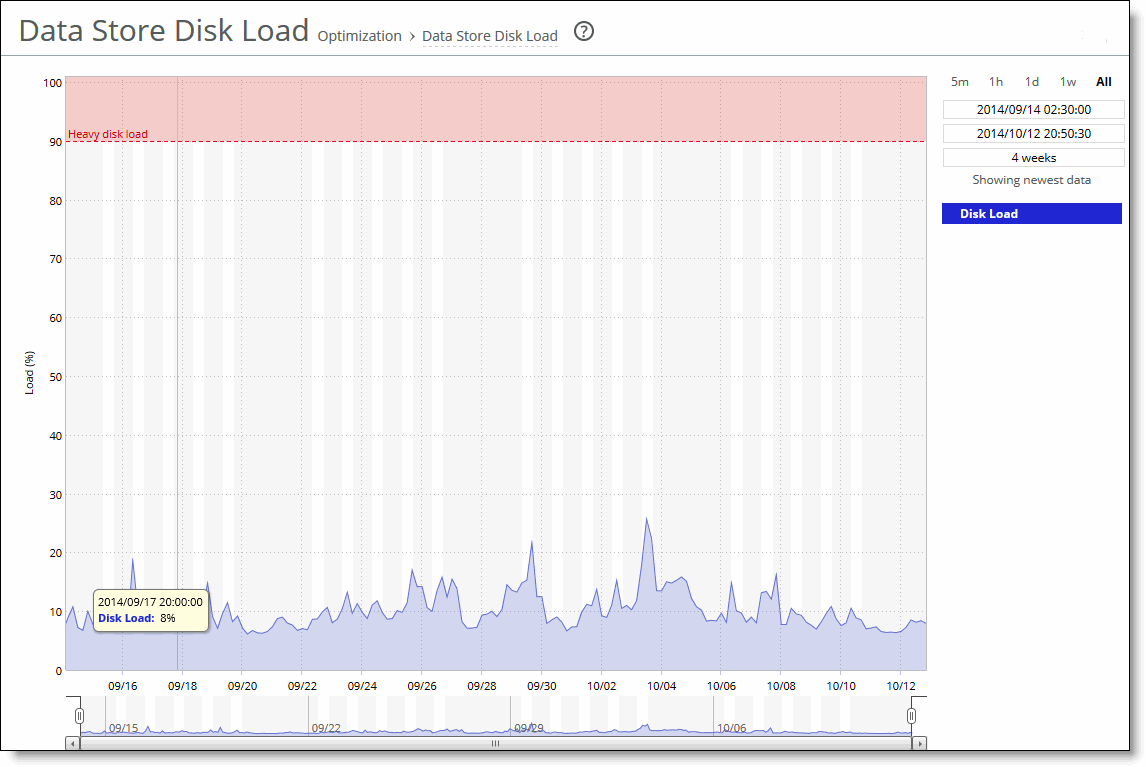Screen dimensions: 1146x767
Task: Click the navigator right scroll arrow
Action: click(920, 744)
